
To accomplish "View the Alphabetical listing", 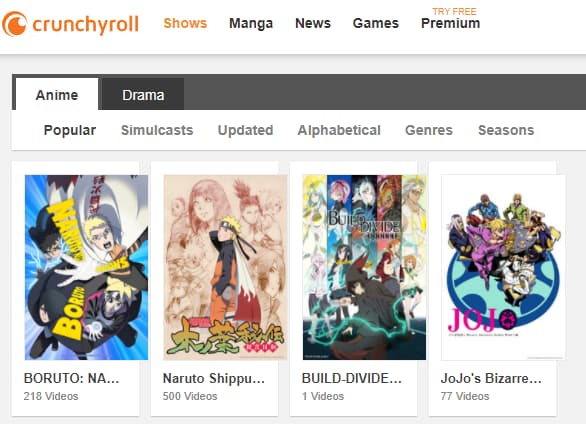I will click(x=339, y=130).
